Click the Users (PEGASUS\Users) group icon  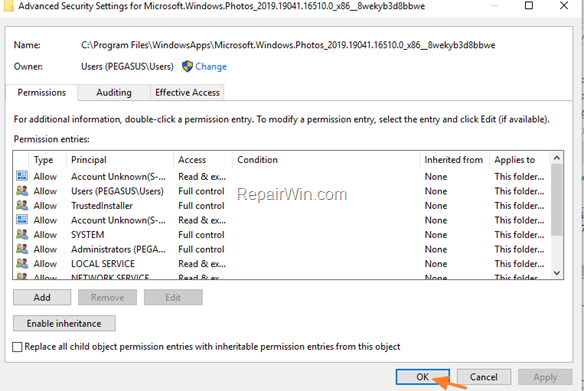(22, 191)
